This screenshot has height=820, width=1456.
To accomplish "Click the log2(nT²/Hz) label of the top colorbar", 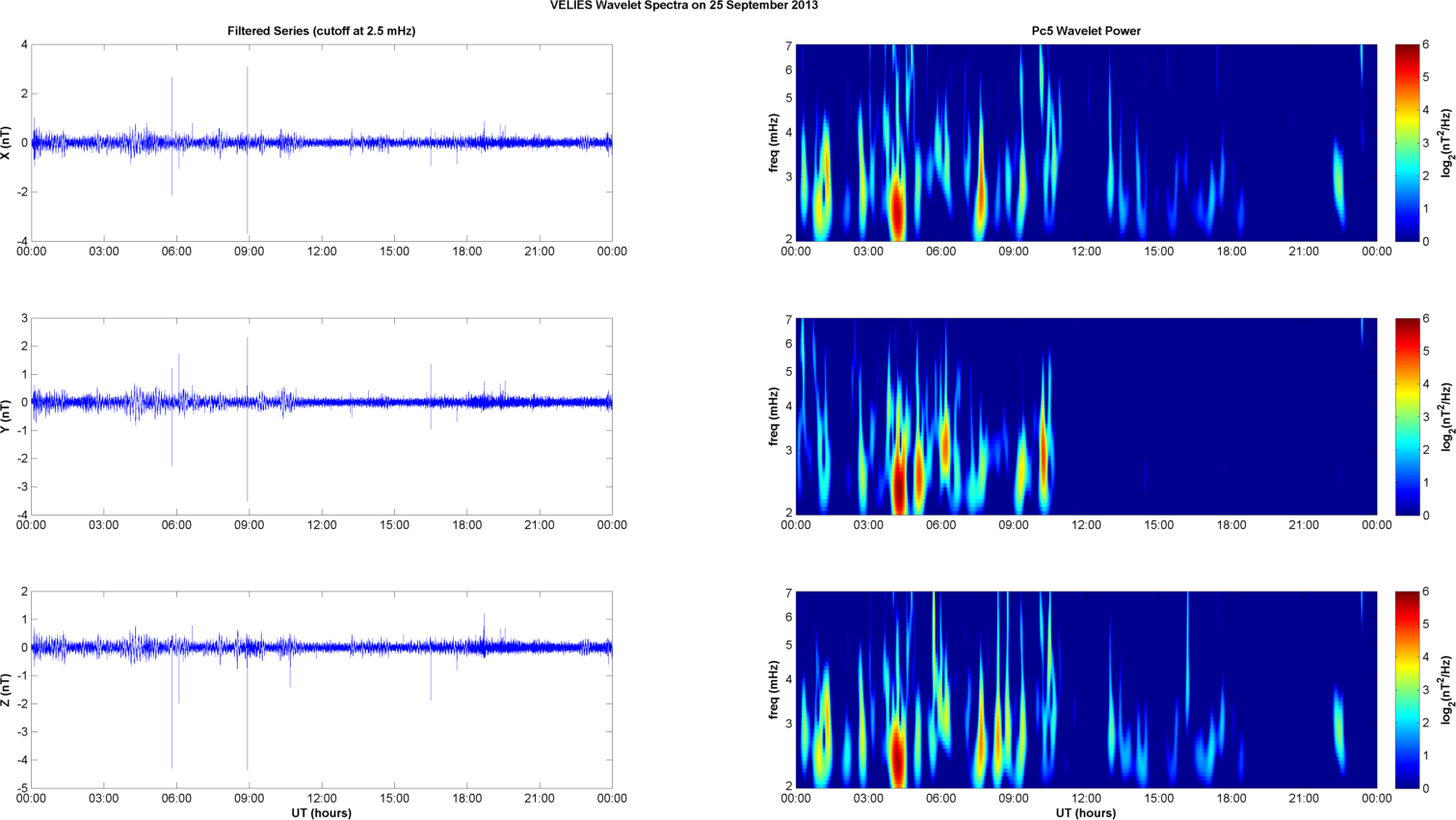I will pyautogui.click(x=1446, y=143).
